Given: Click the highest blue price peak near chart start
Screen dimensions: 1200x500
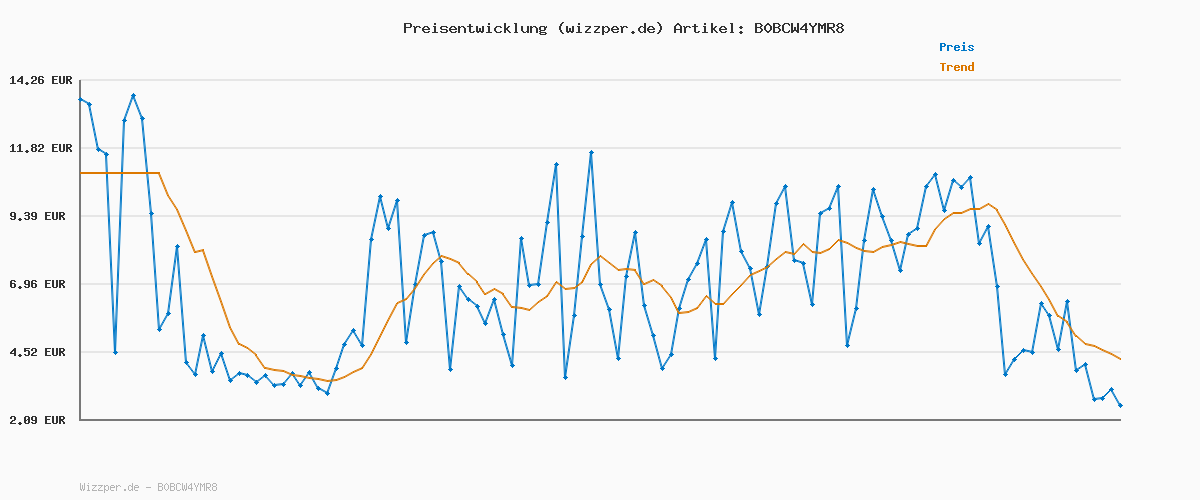Looking at the screenshot, I should [133, 96].
